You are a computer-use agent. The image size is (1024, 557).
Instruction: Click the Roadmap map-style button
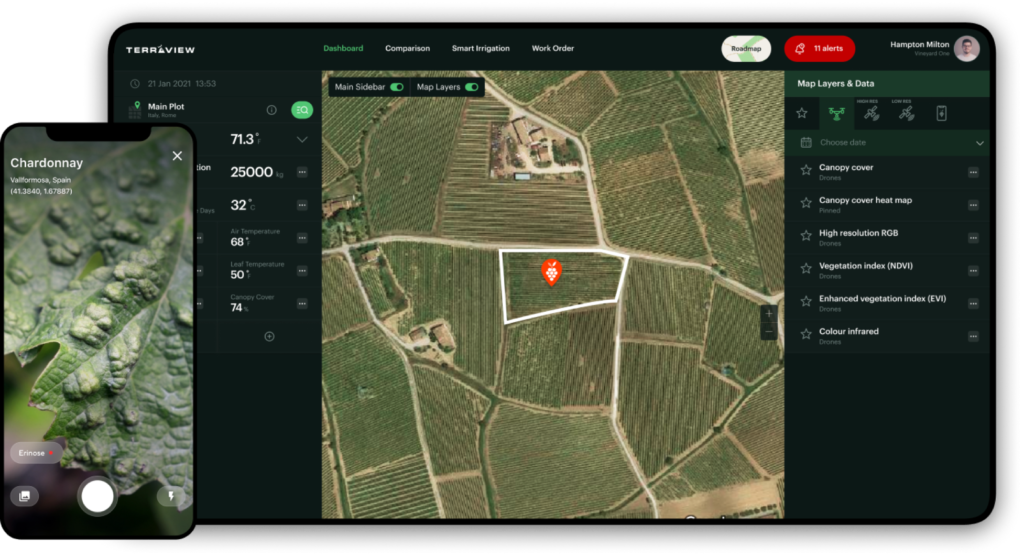tap(746, 48)
